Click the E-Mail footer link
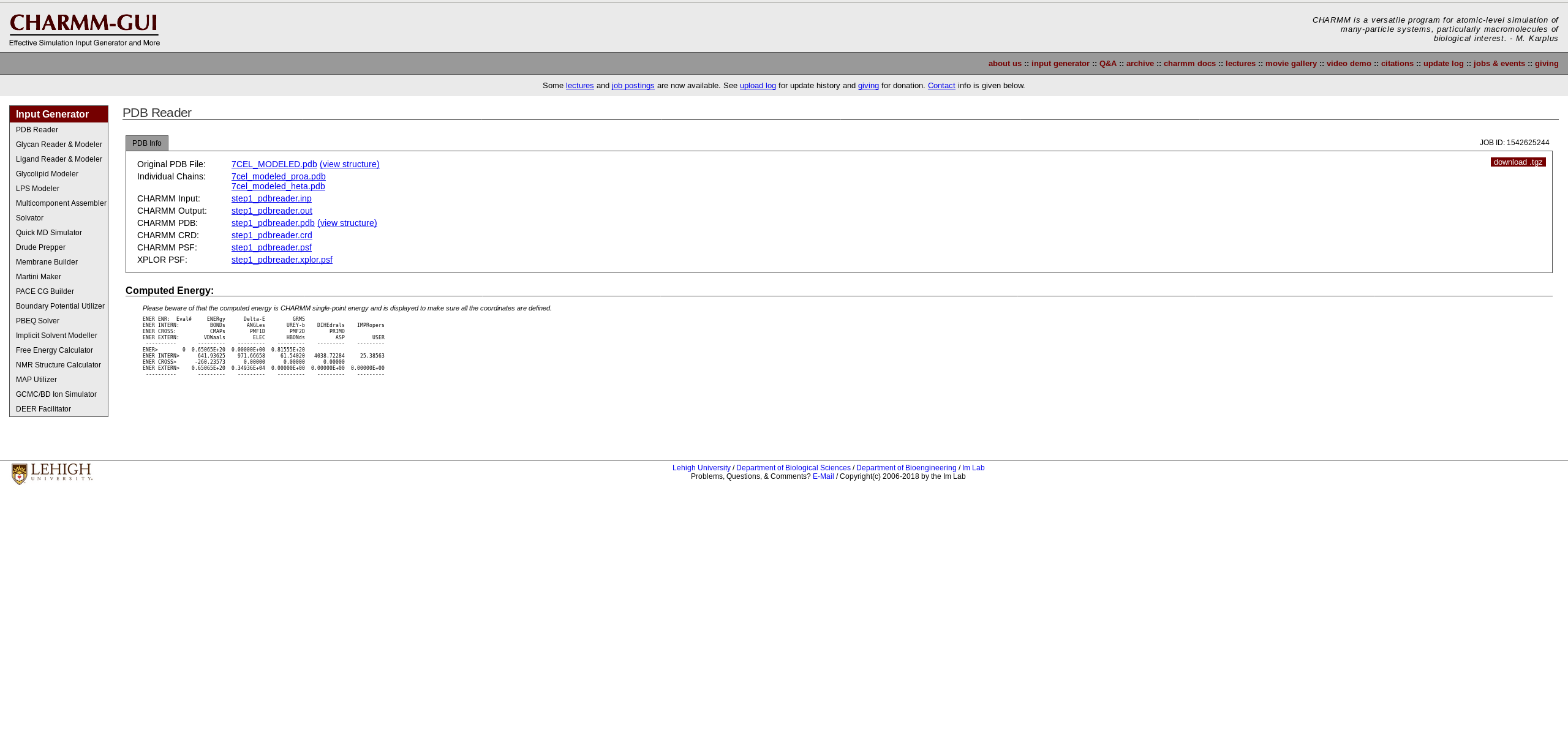Viewport: 1568px width, 744px height. (823, 476)
